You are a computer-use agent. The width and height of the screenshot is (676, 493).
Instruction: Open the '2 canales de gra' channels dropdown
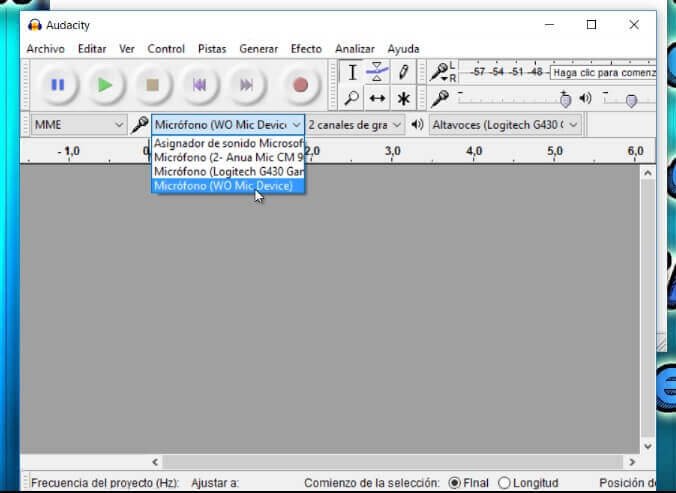click(x=355, y=125)
